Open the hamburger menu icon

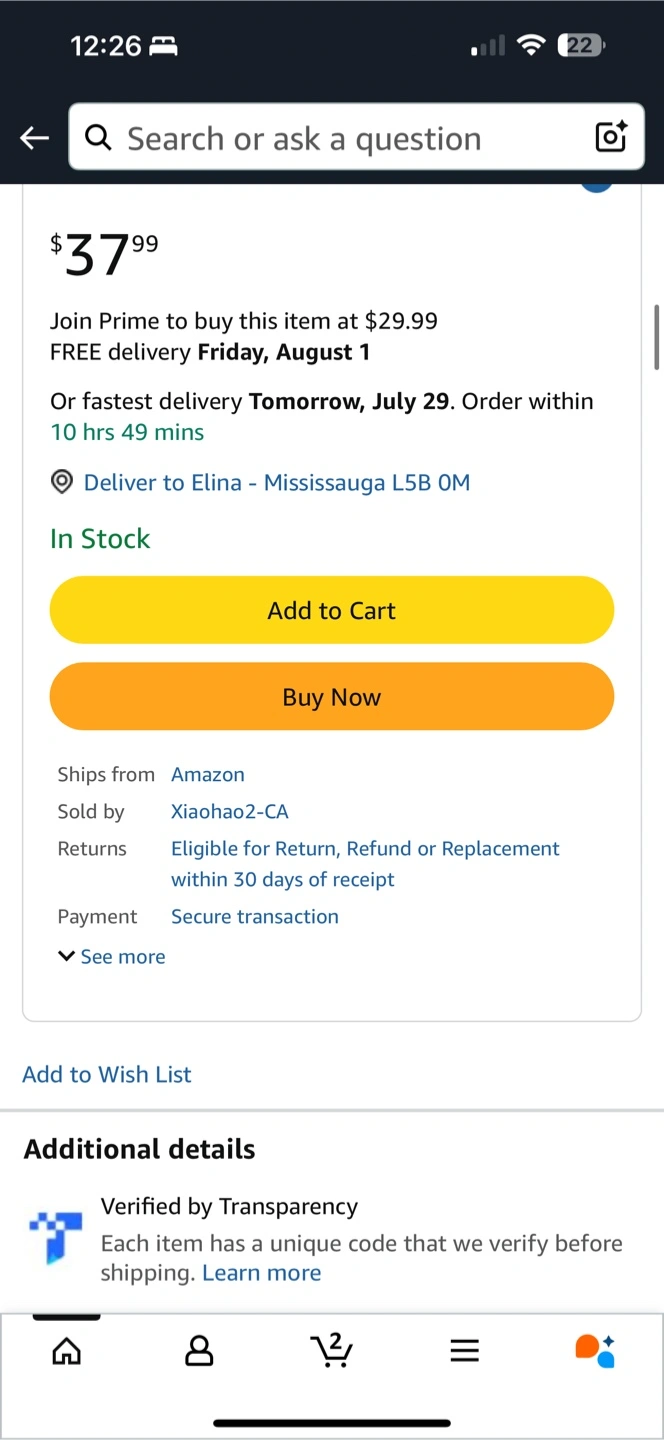coord(464,1352)
